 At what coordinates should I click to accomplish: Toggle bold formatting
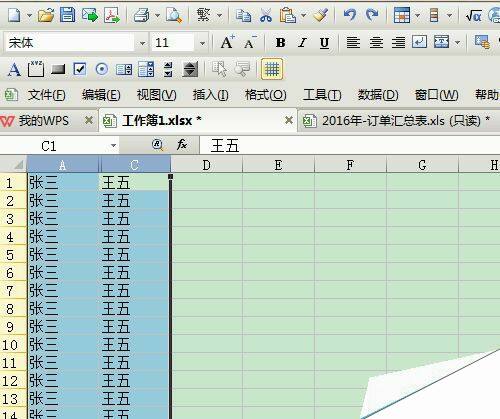[280, 42]
